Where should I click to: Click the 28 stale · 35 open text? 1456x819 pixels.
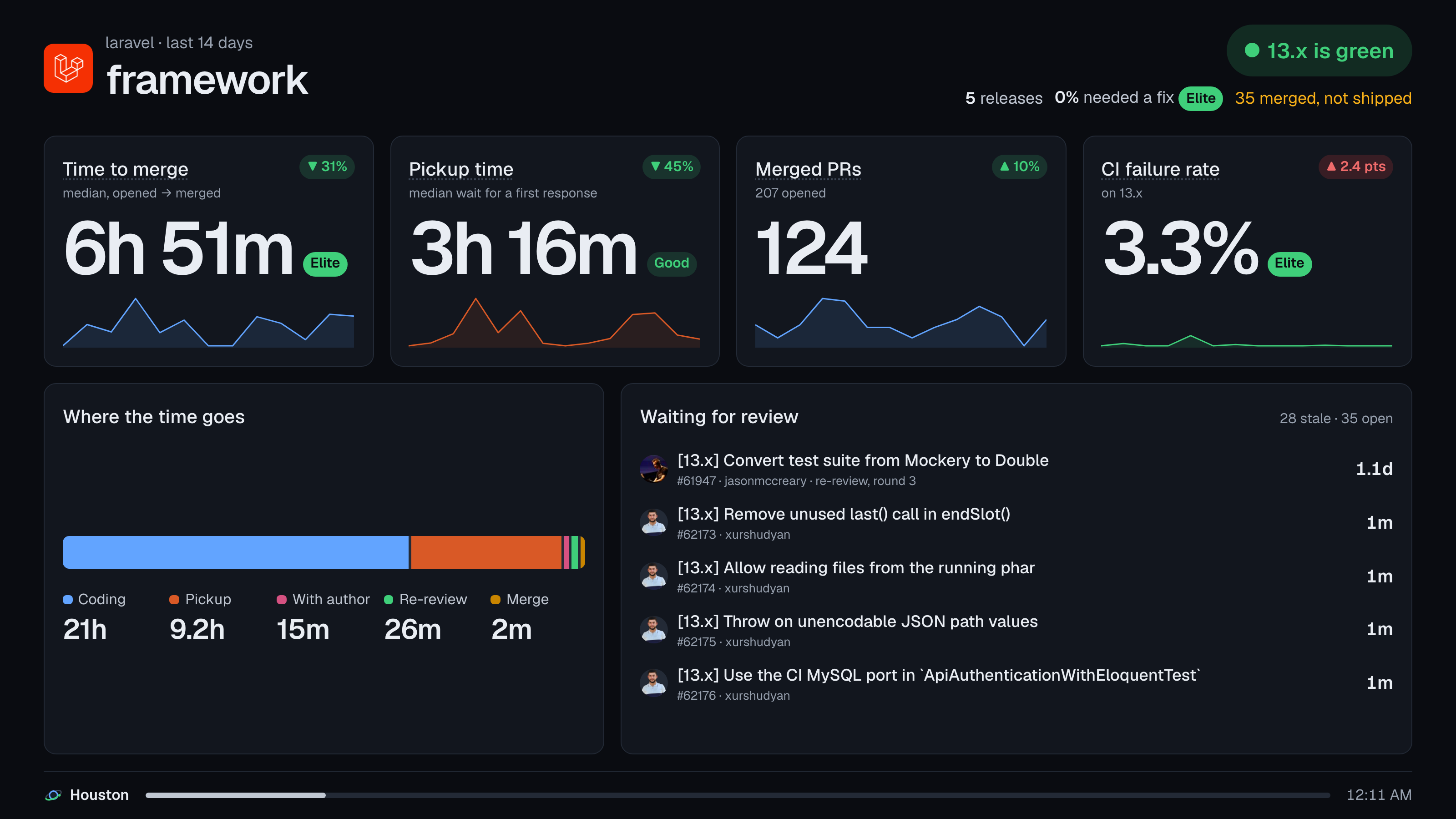(1335, 419)
